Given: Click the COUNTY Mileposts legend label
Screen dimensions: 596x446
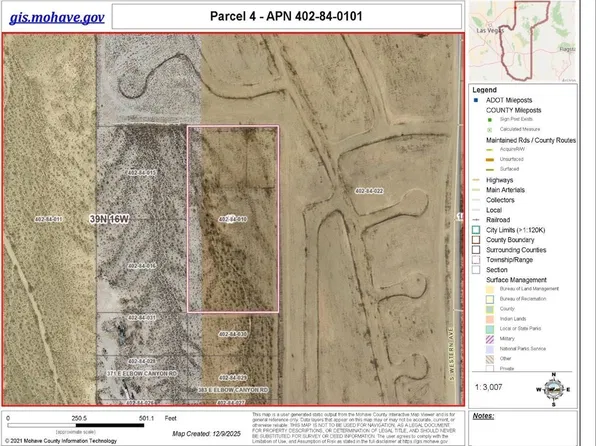Looking at the screenshot, I should click(x=514, y=110).
